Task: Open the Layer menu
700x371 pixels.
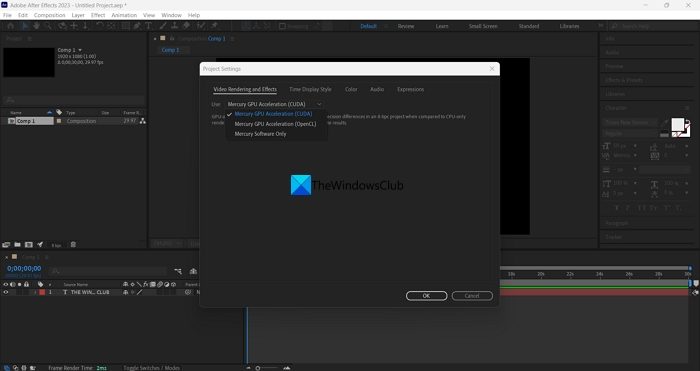Action: (78, 15)
